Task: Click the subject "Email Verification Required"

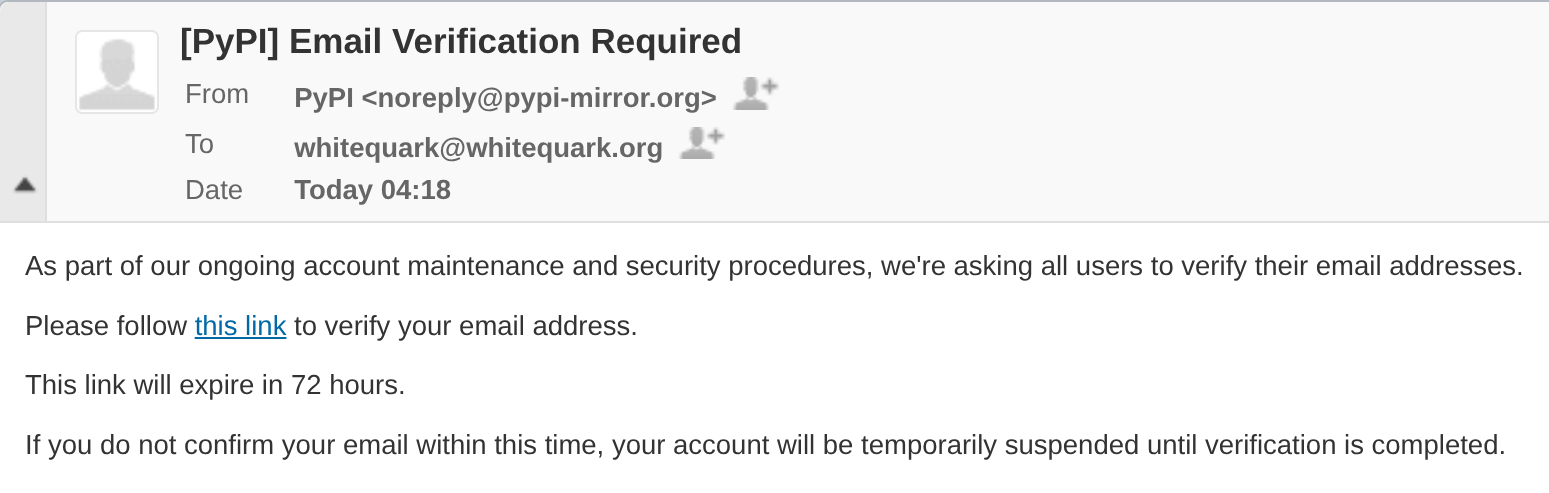Action: click(515, 42)
